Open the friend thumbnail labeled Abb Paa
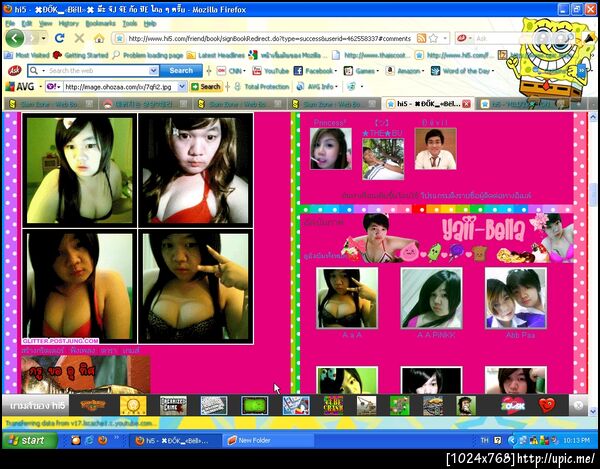600x469 pixels. coord(516,298)
